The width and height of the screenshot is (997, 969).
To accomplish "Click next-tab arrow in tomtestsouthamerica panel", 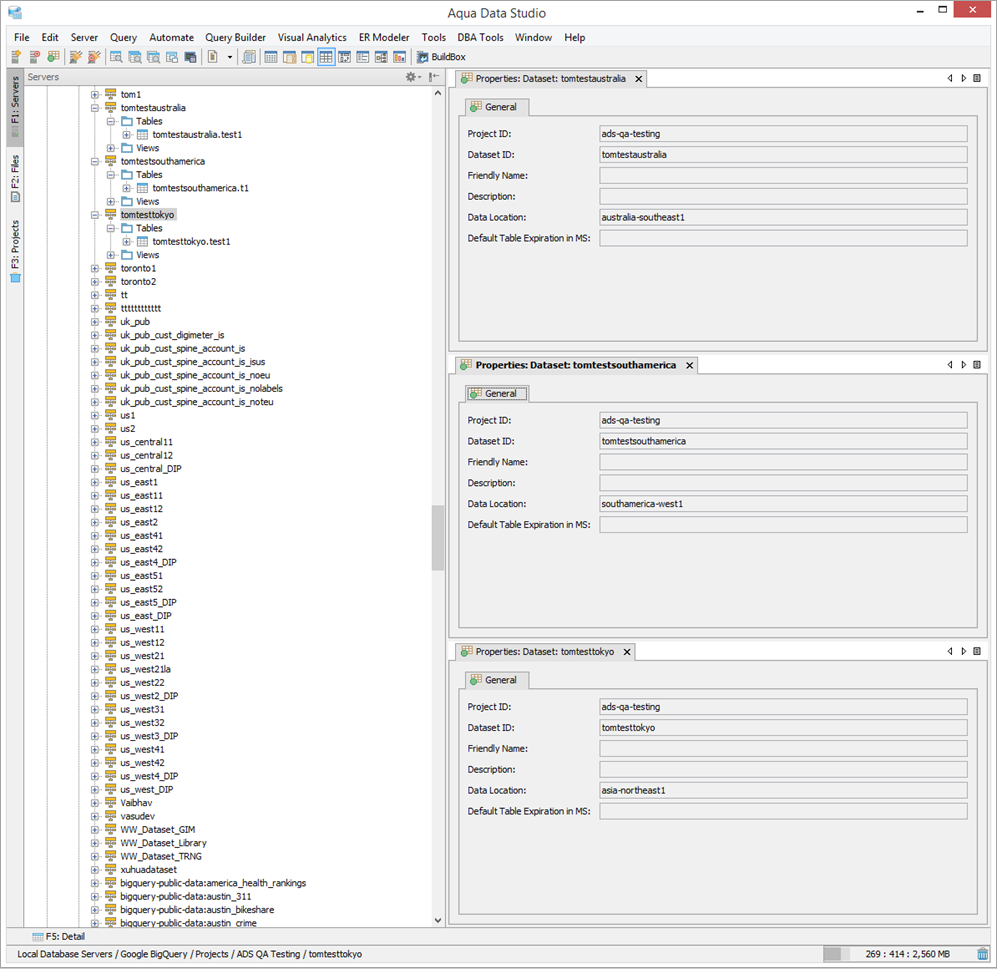I will click(963, 366).
